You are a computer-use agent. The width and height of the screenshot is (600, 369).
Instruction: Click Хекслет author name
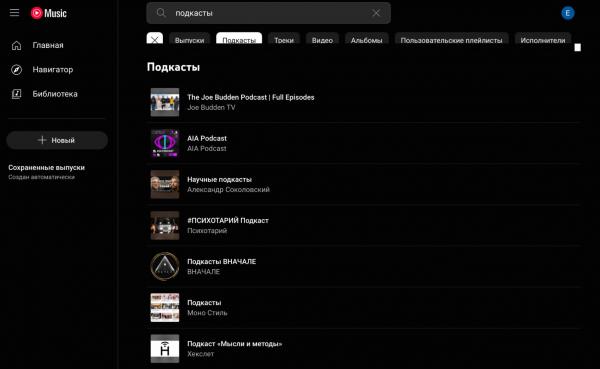(x=201, y=354)
